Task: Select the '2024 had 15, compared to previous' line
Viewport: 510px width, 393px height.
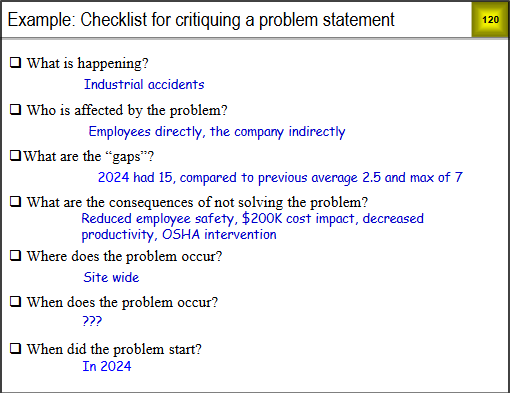Action: point(280,178)
